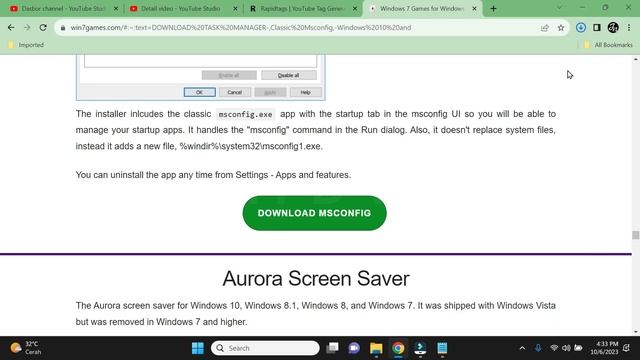
Task: Open clock showing 4:33 PM
Action: click(604, 348)
